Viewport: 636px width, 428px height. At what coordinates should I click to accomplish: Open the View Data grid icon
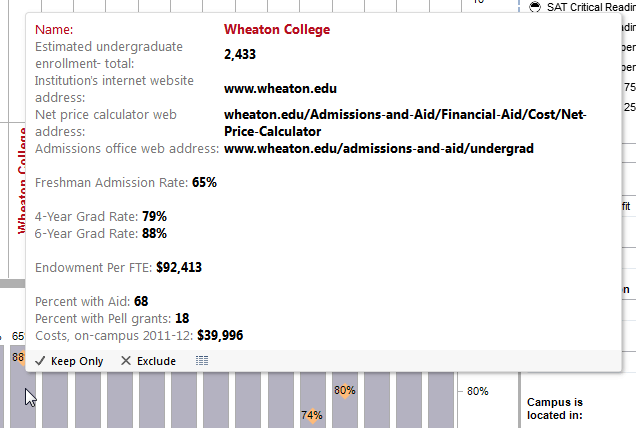[202, 361]
